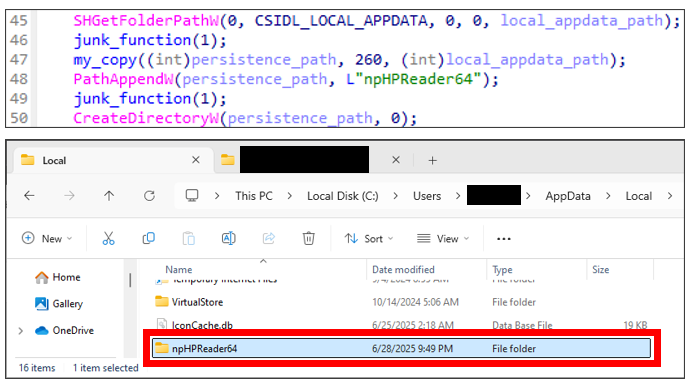The image size is (688, 388).
Task: Open the Sort dropdown
Action: (369, 238)
